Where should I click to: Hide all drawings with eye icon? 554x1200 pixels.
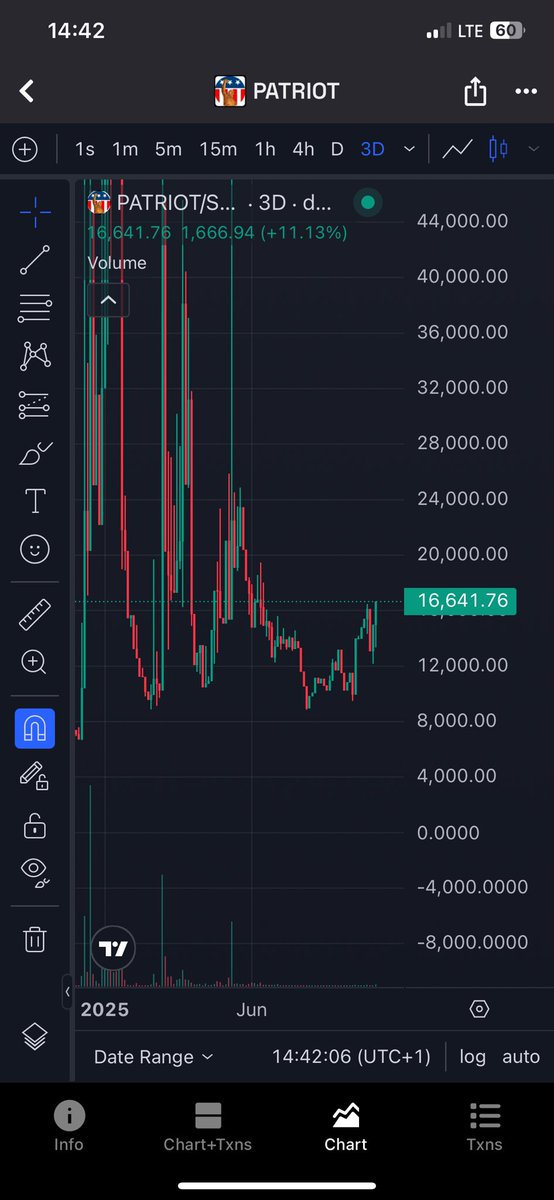pos(35,874)
